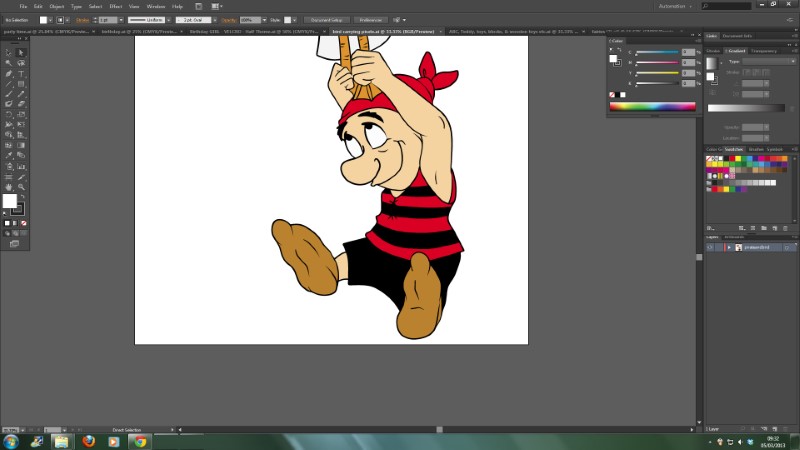Select the Zoom tool in the toolbox

[21, 187]
